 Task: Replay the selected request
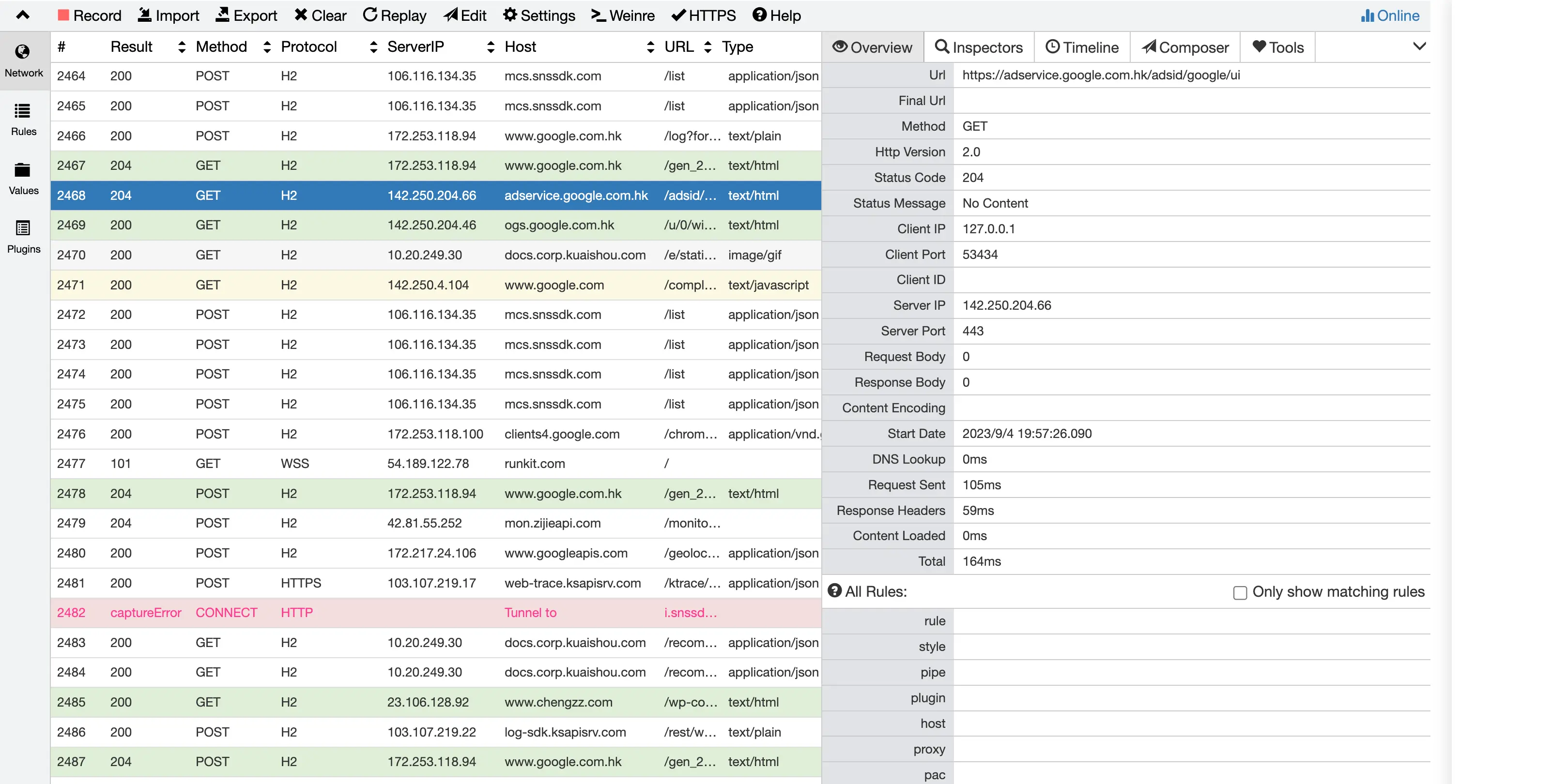394,15
